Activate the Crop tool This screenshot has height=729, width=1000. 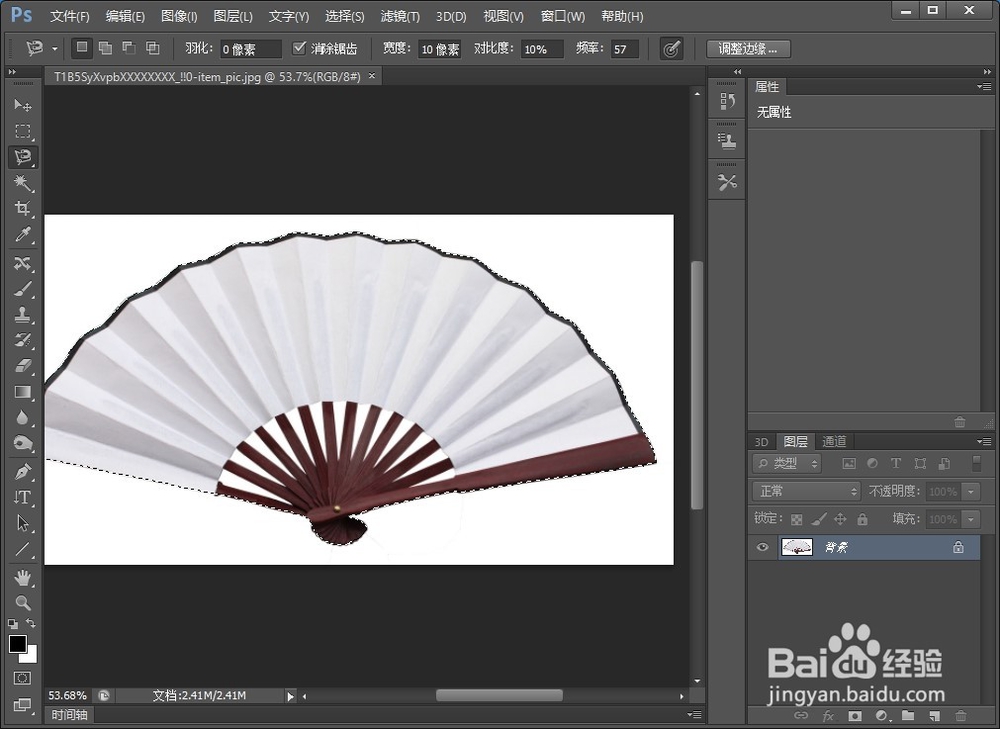(x=23, y=209)
